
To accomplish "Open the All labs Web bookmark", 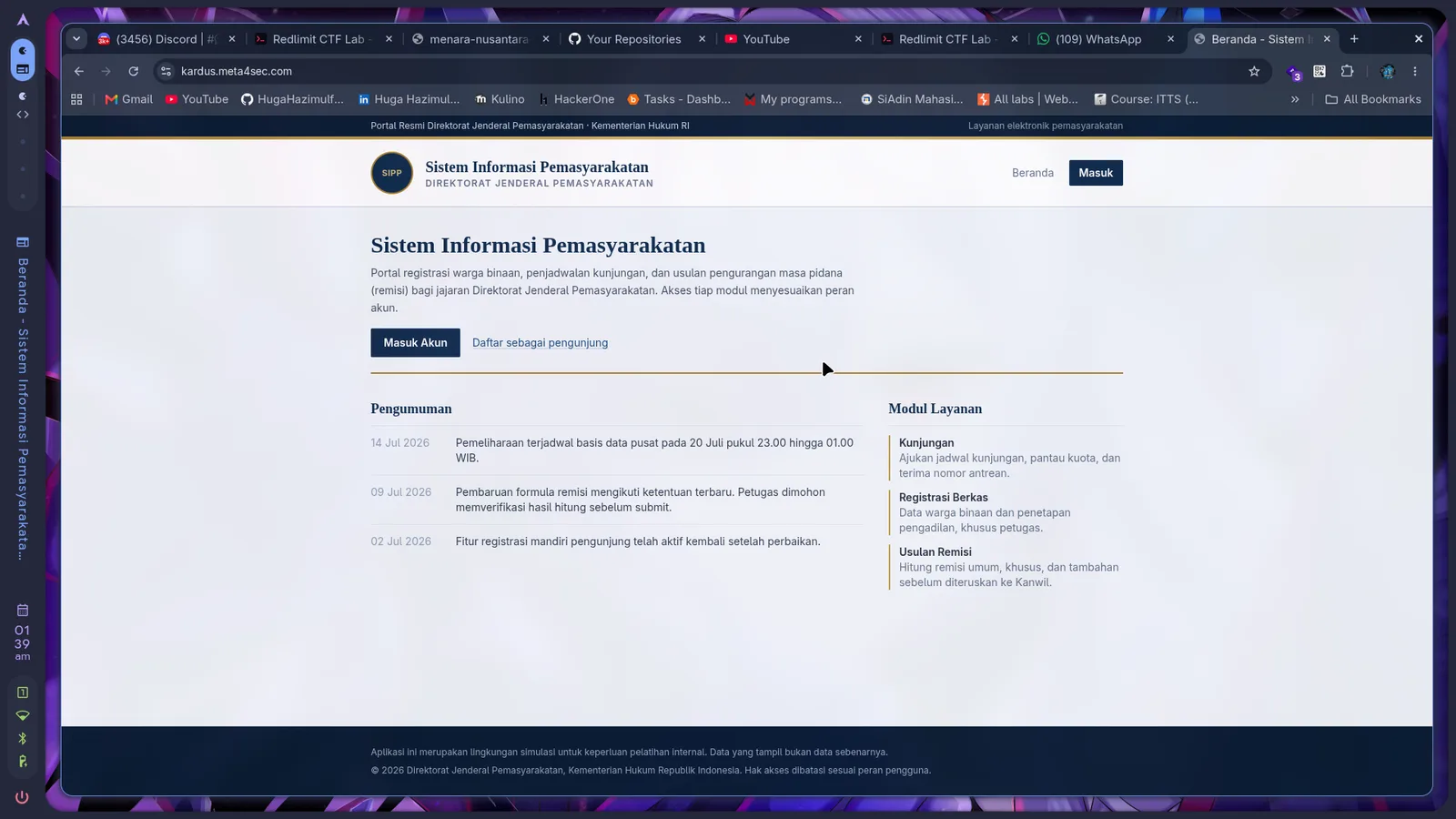I will point(1027,99).
